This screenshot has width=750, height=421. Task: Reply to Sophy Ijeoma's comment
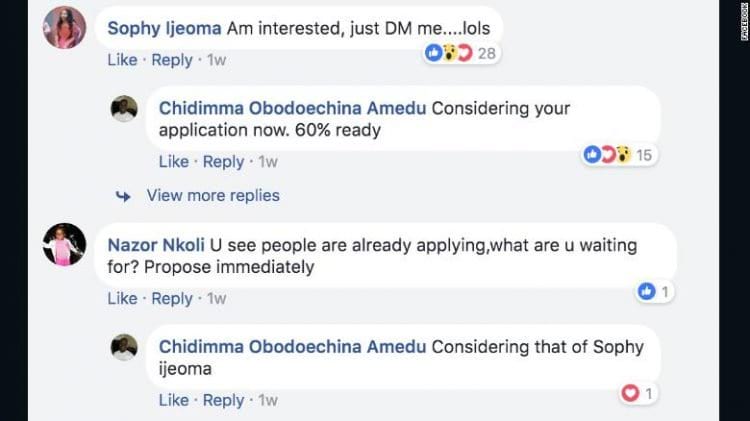tap(172, 60)
